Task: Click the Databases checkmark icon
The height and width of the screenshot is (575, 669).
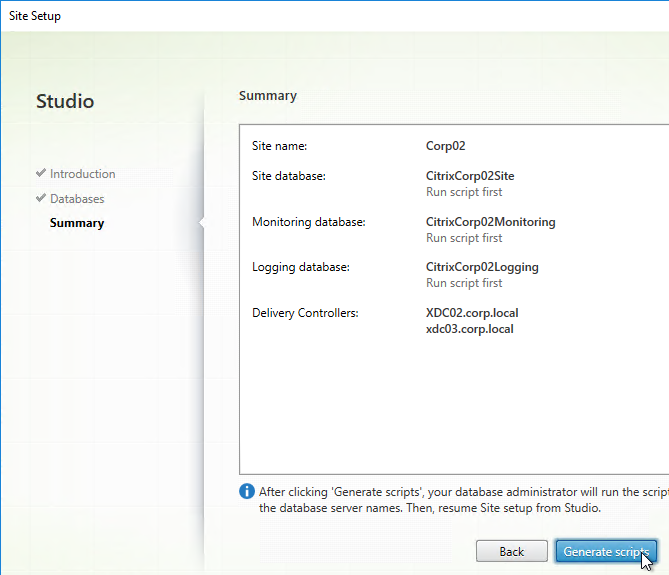Action: click(41, 198)
